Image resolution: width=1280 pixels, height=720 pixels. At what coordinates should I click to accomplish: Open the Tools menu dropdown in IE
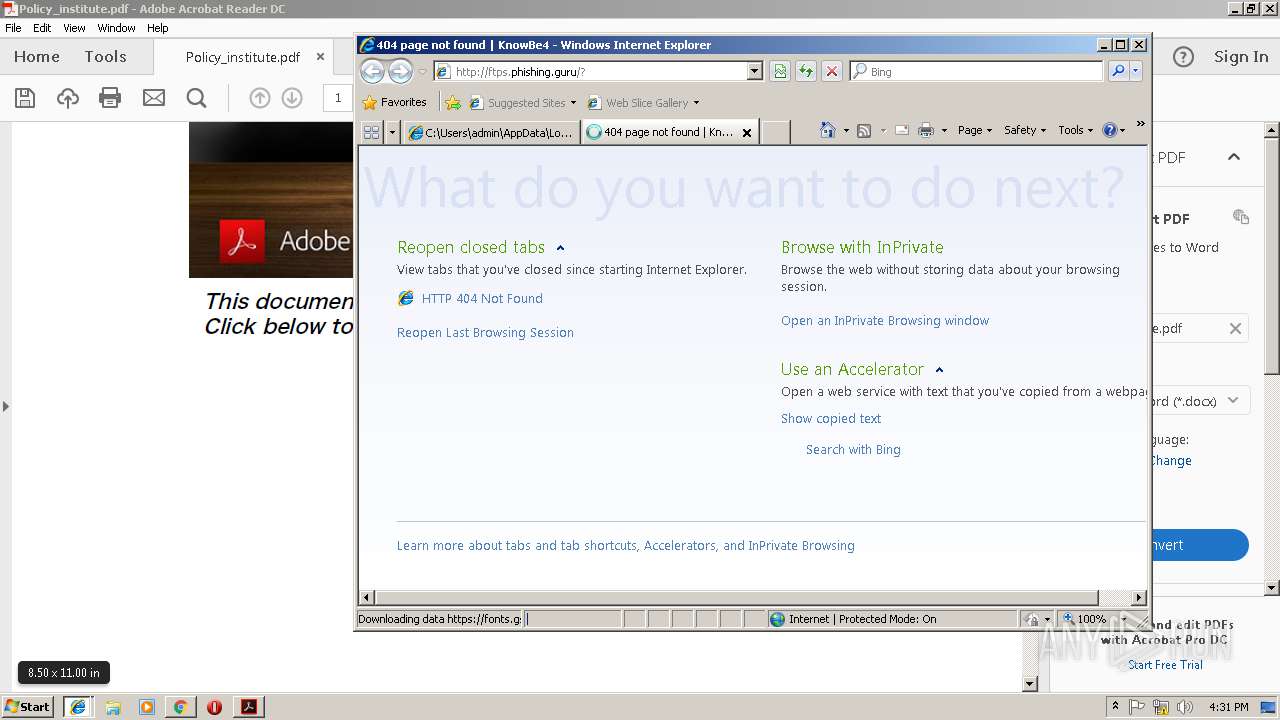point(1076,130)
